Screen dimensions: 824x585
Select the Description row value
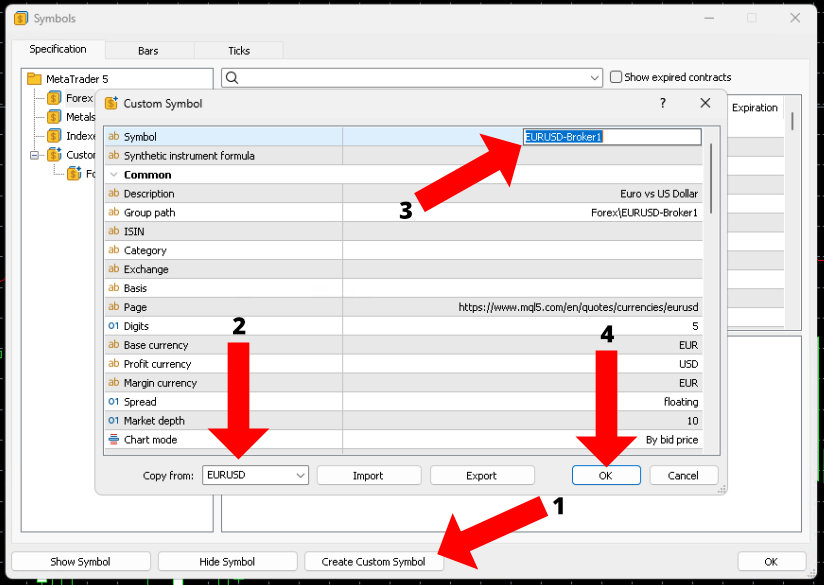pos(659,193)
